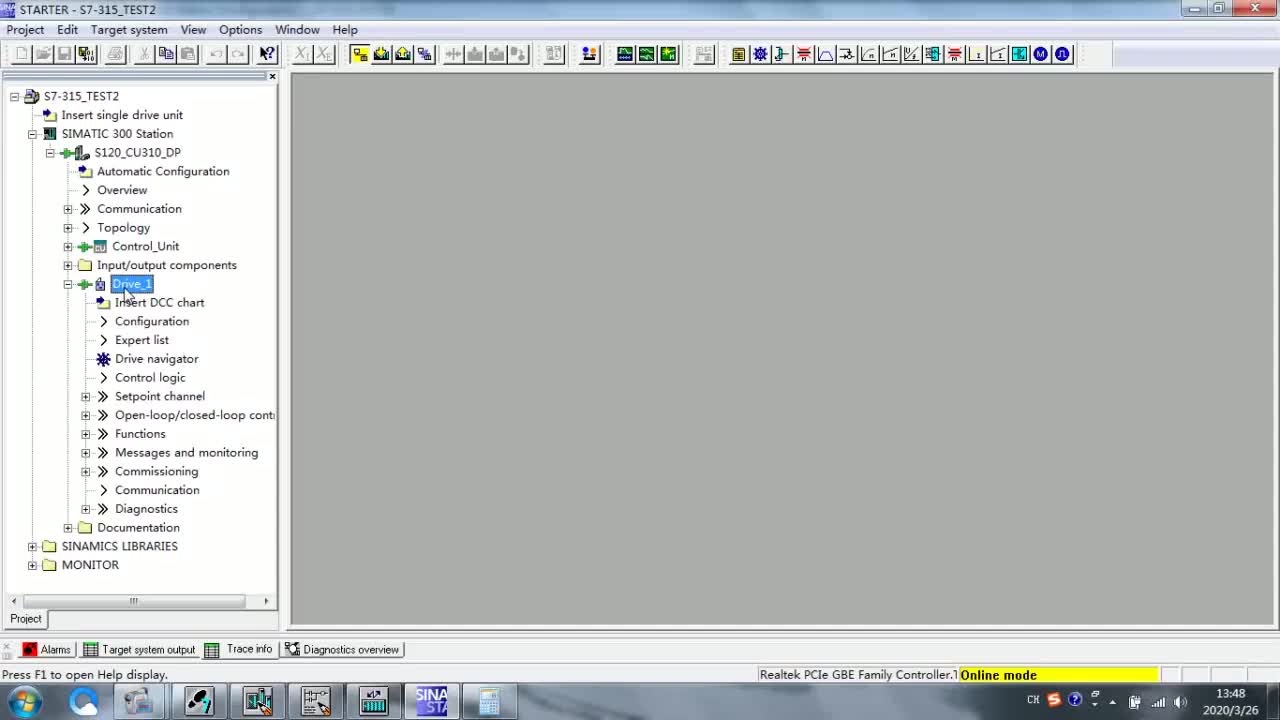Click the SINAMICS STARTER taskbar icon

point(431,702)
